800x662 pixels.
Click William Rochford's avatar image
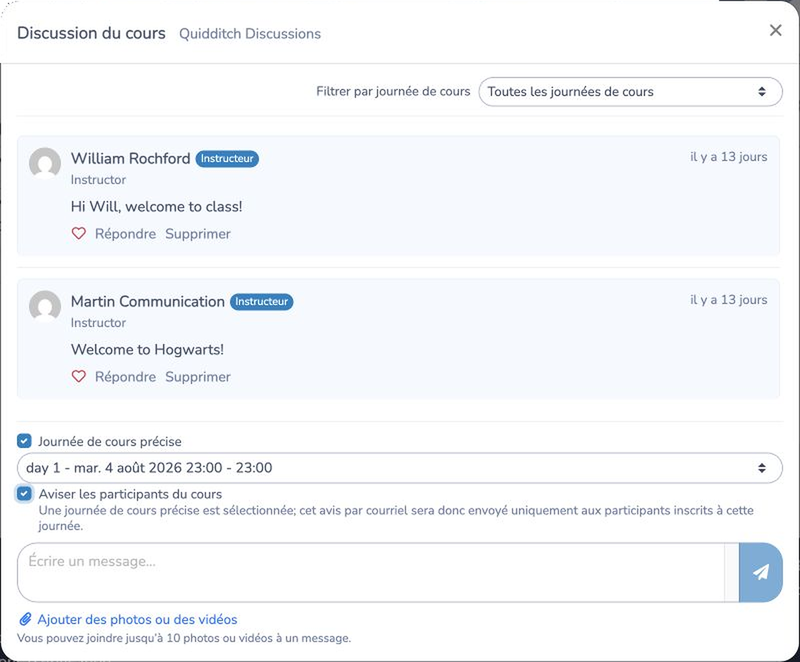pyautogui.click(x=45, y=163)
